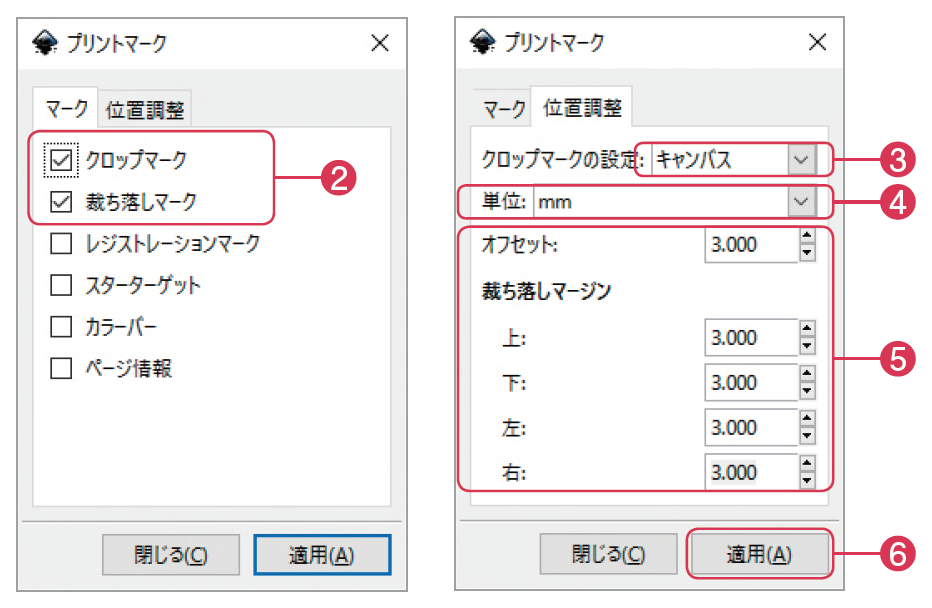932x608 pixels.
Task: Enable the レジストレーションマーク checkbox
Action: (x=62, y=243)
